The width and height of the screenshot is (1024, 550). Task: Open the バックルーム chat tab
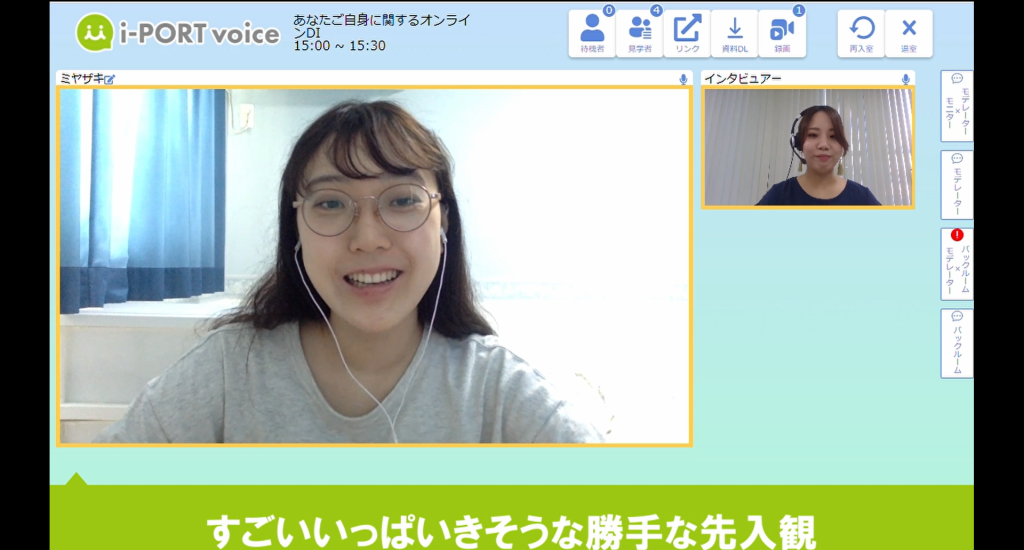coord(956,343)
